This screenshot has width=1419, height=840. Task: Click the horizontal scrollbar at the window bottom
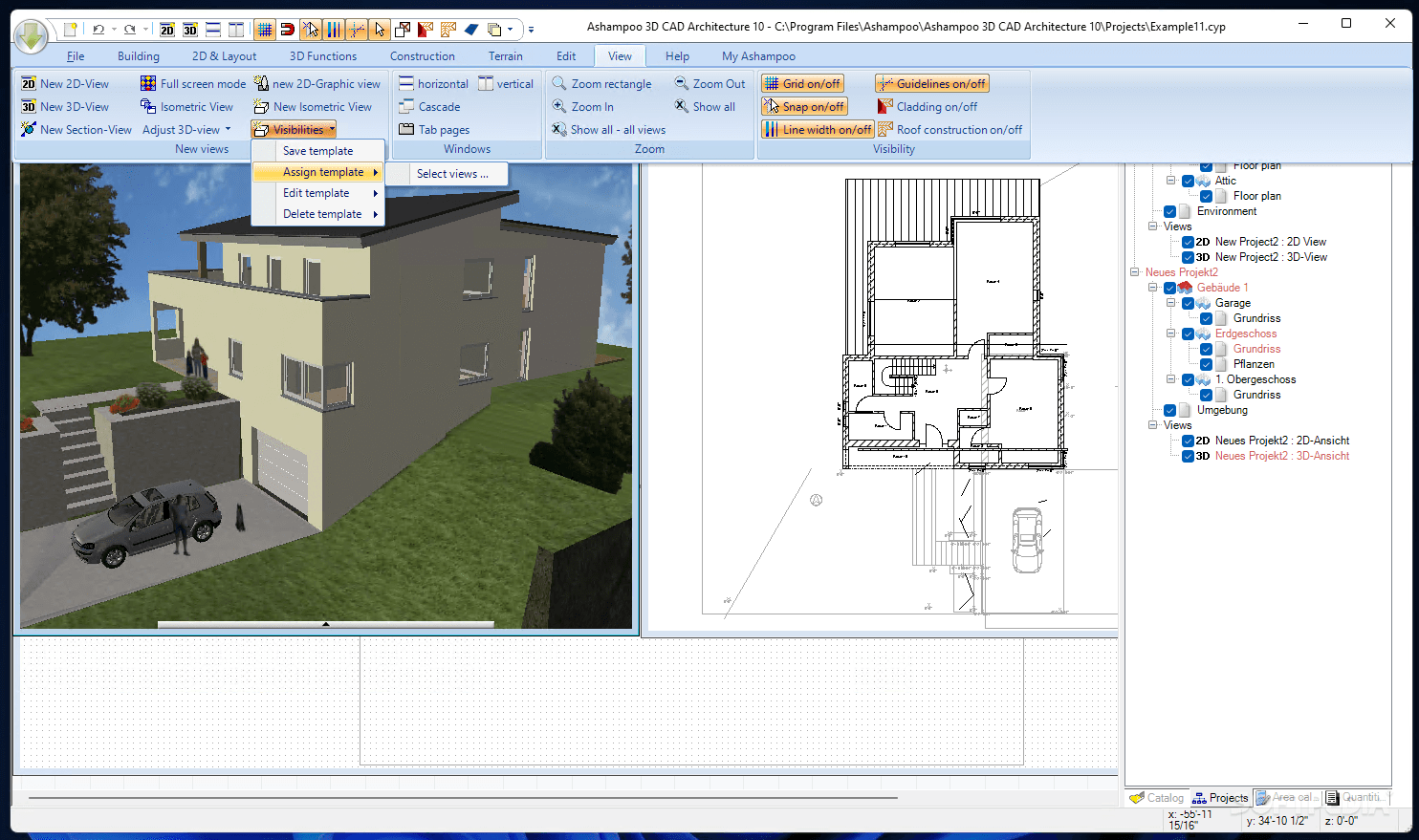click(463, 797)
